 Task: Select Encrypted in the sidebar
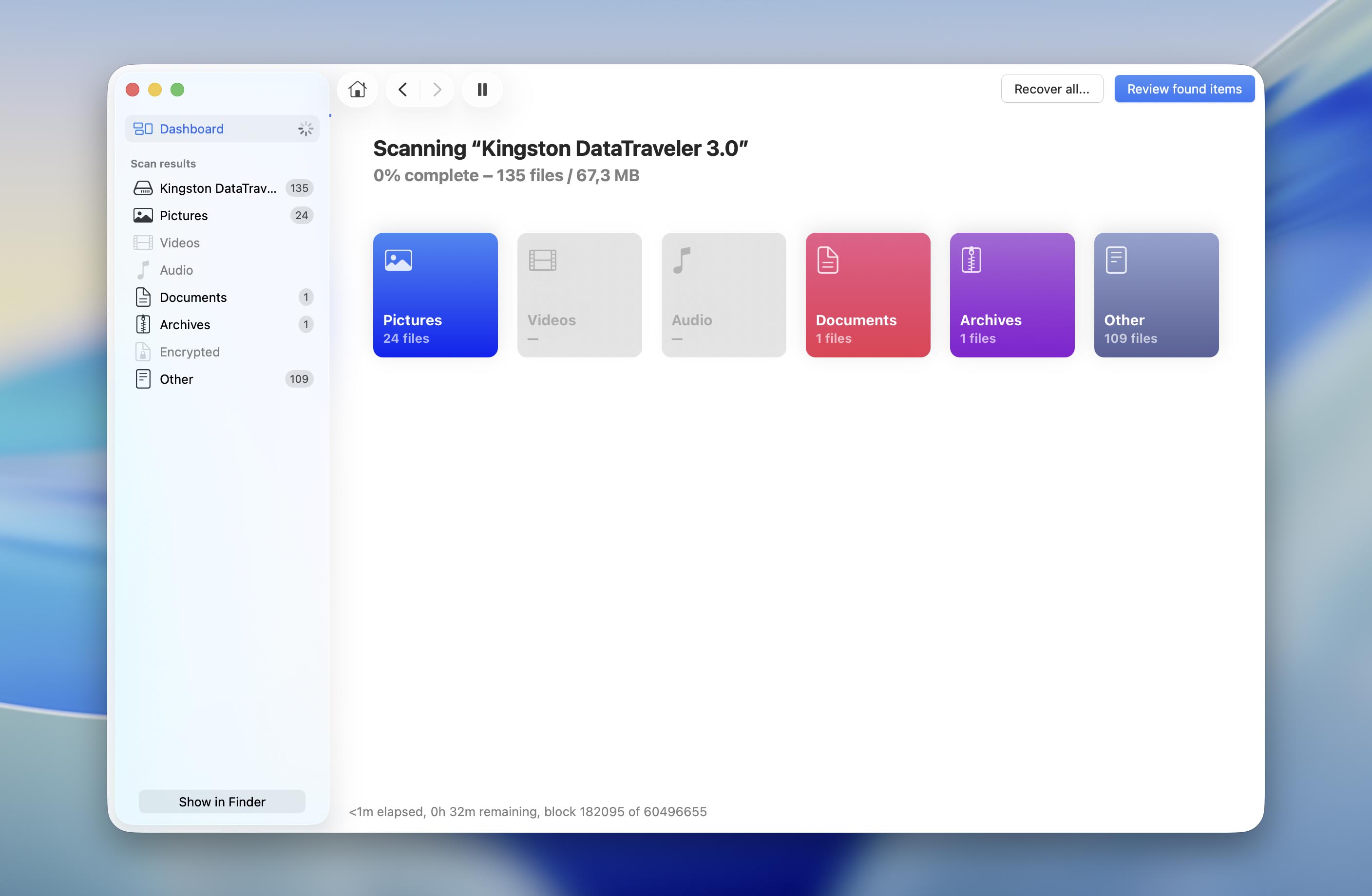tap(222, 352)
